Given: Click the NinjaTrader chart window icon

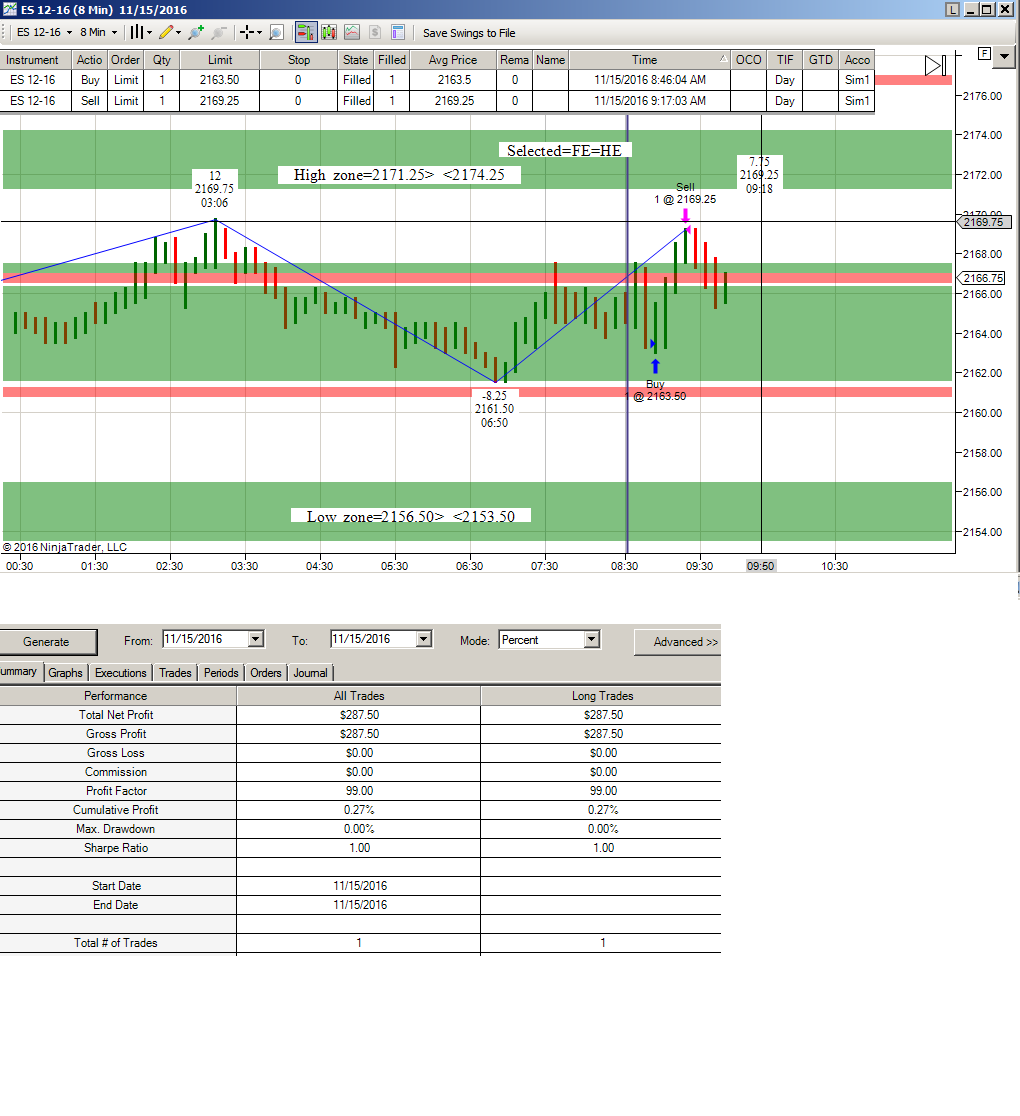Looking at the screenshot, I should [x=9, y=9].
